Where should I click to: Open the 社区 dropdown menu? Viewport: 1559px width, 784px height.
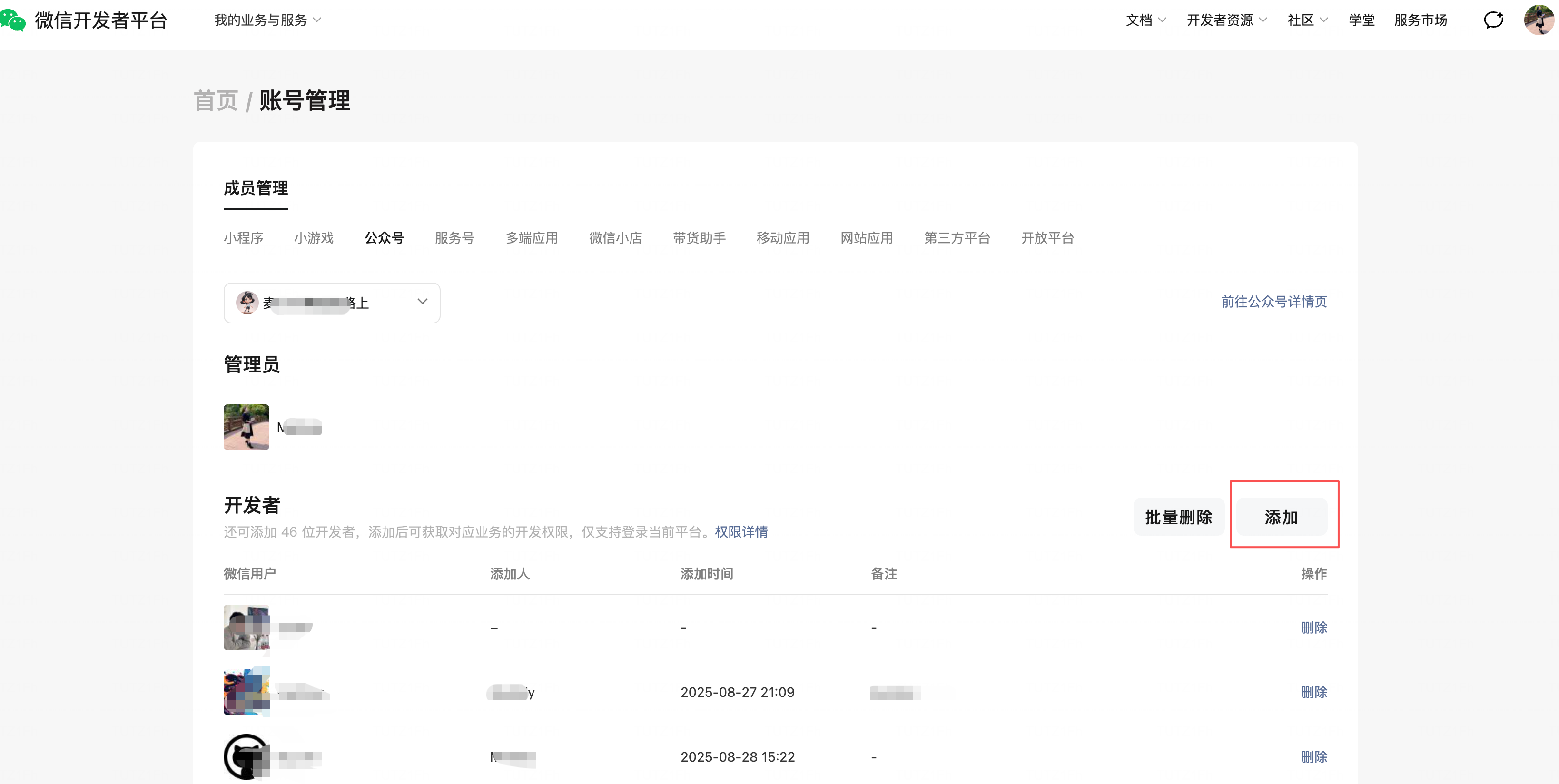(x=1307, y=20)
